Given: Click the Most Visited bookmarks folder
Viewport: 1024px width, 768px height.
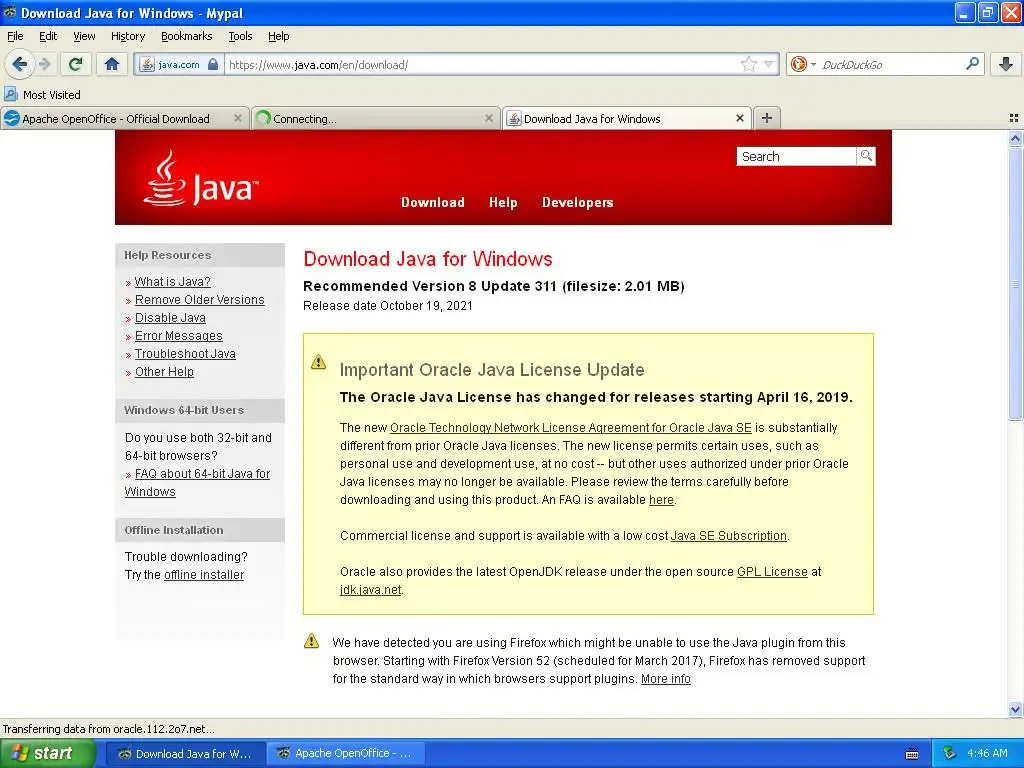Looking at the screenshot, I should pyautogui.click(x=42, y=95).
